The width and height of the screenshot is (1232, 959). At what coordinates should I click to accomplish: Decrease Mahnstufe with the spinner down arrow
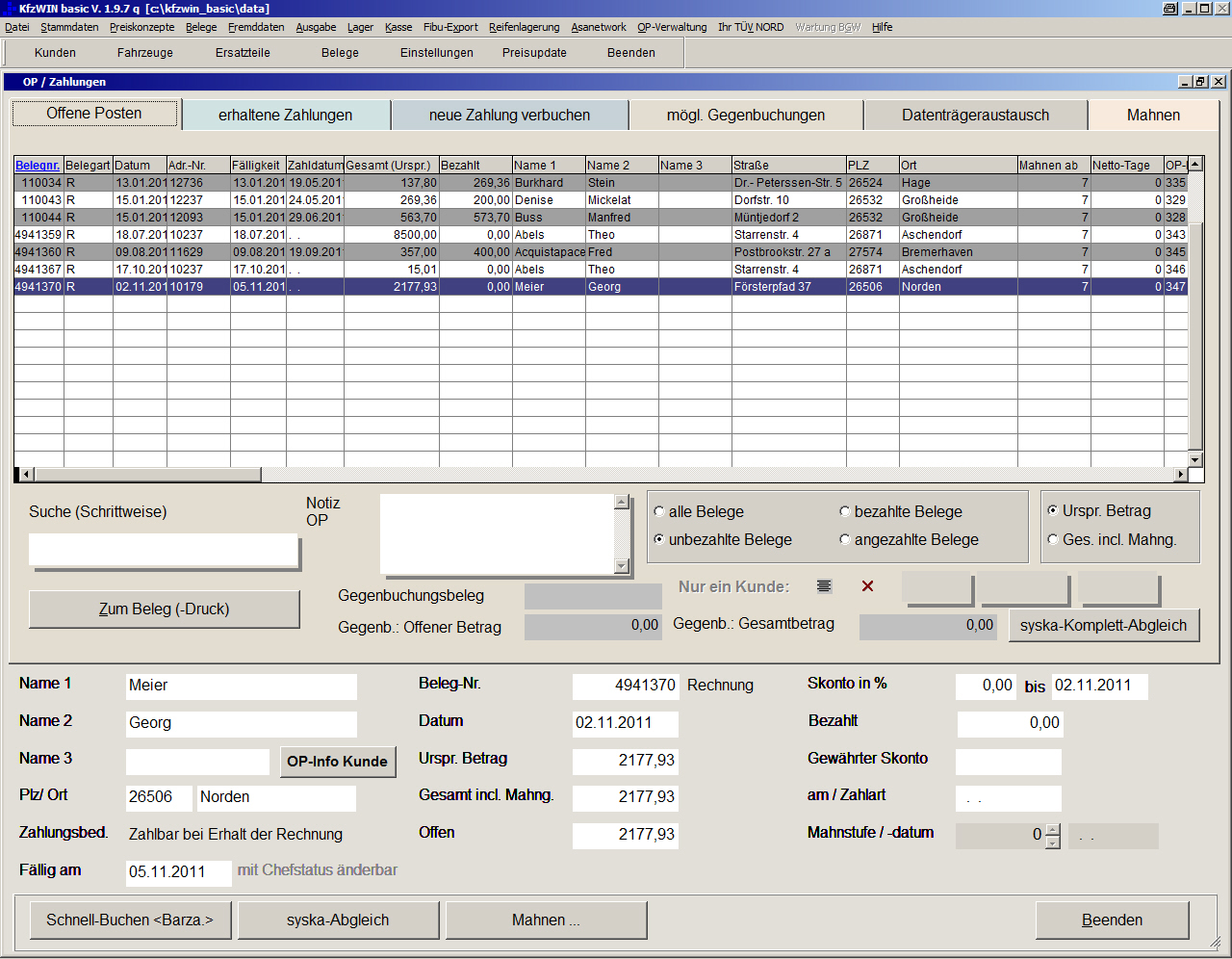coord(1053,842)
